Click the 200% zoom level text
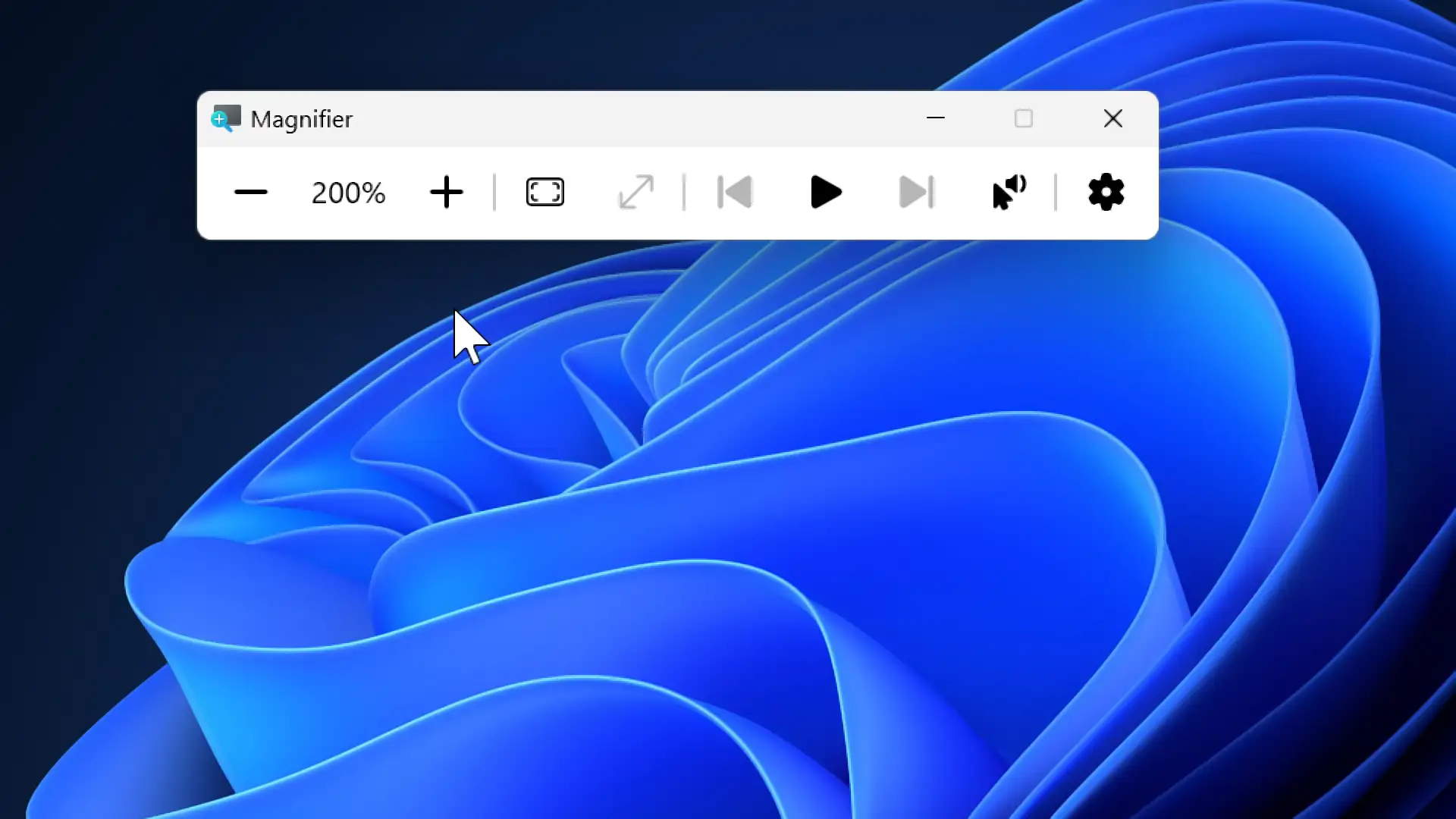The width and height of the screenshot is (1456, 819). point(348,193)
